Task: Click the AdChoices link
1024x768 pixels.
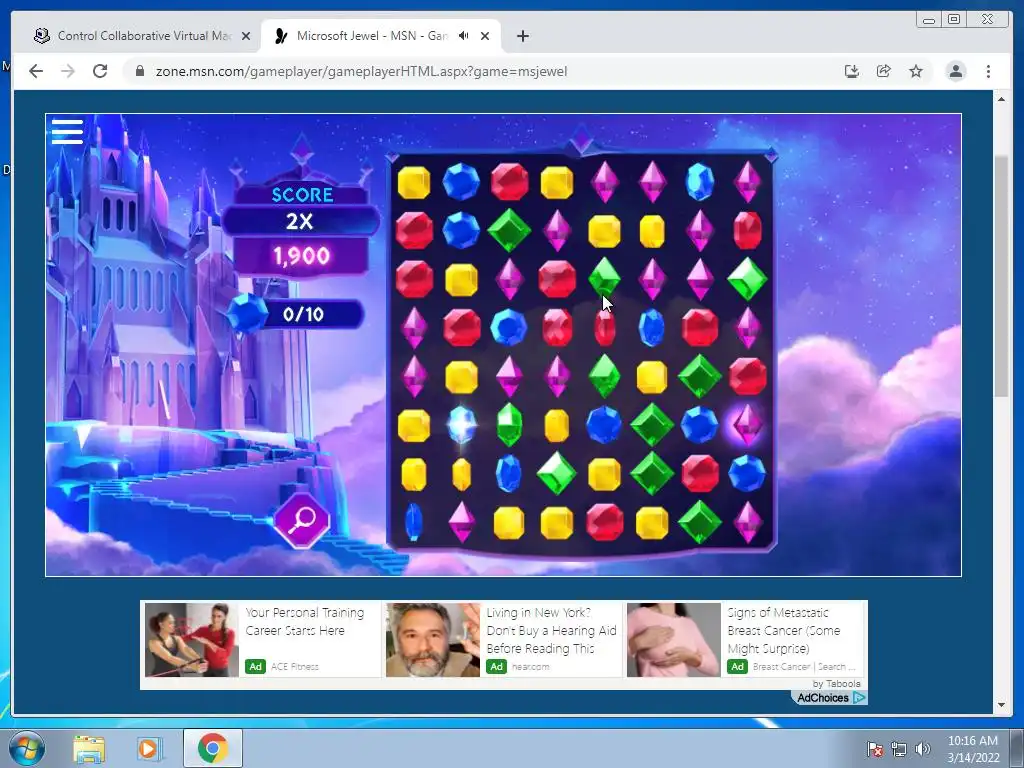Action: point(831,697)
